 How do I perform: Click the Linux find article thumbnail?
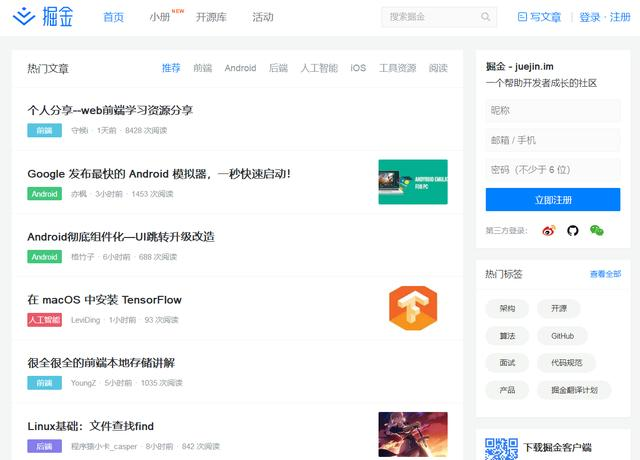pos(413,434)
